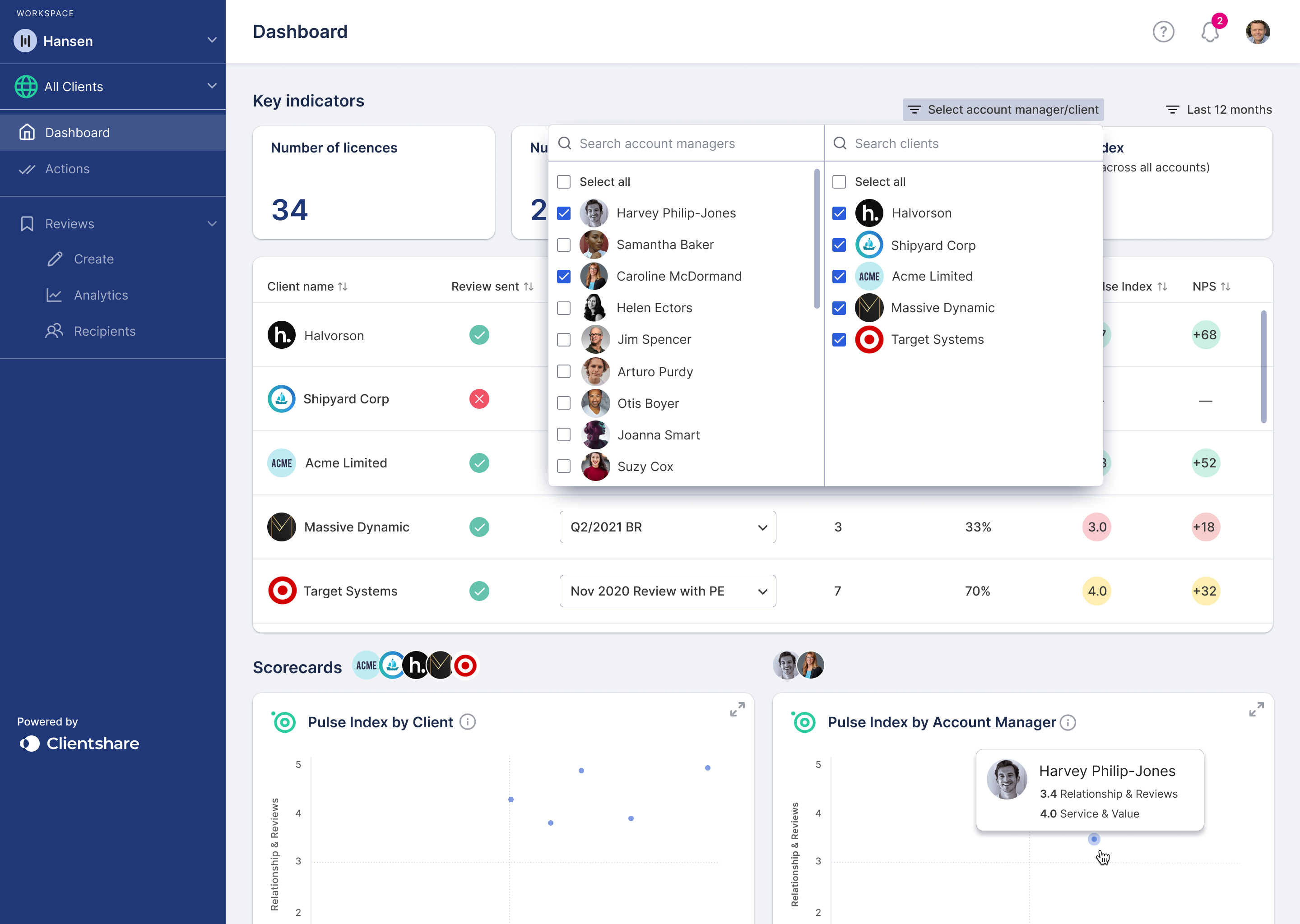Click Harvey avatar beside Scorecards
1300x924 pixels.
click(786, 665)
